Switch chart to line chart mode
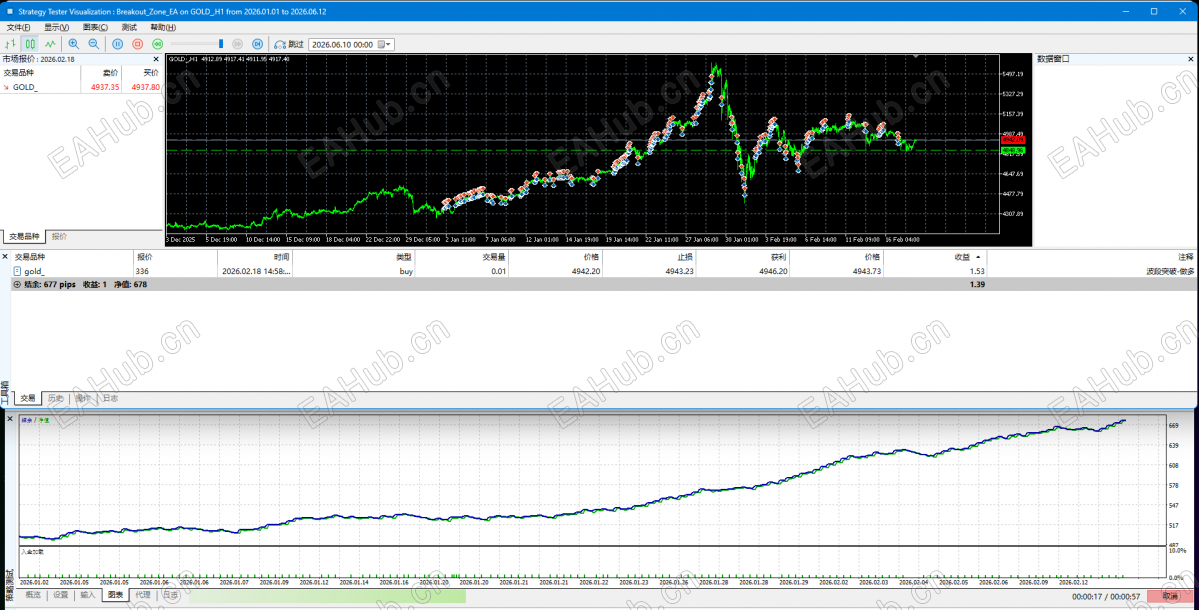This screenshot has height=610, width=1199. point(50,44)
